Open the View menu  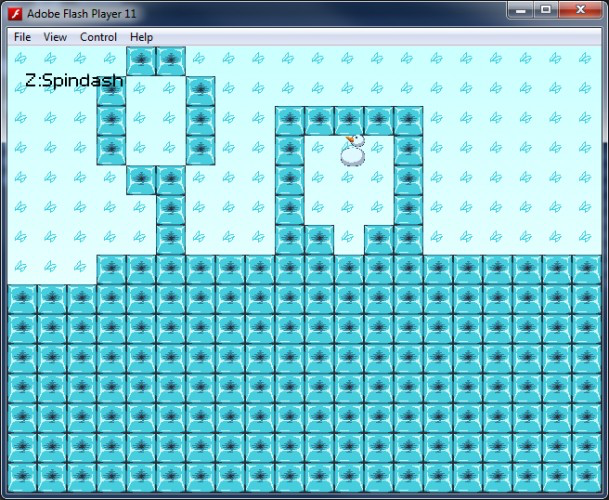(55, 37)
